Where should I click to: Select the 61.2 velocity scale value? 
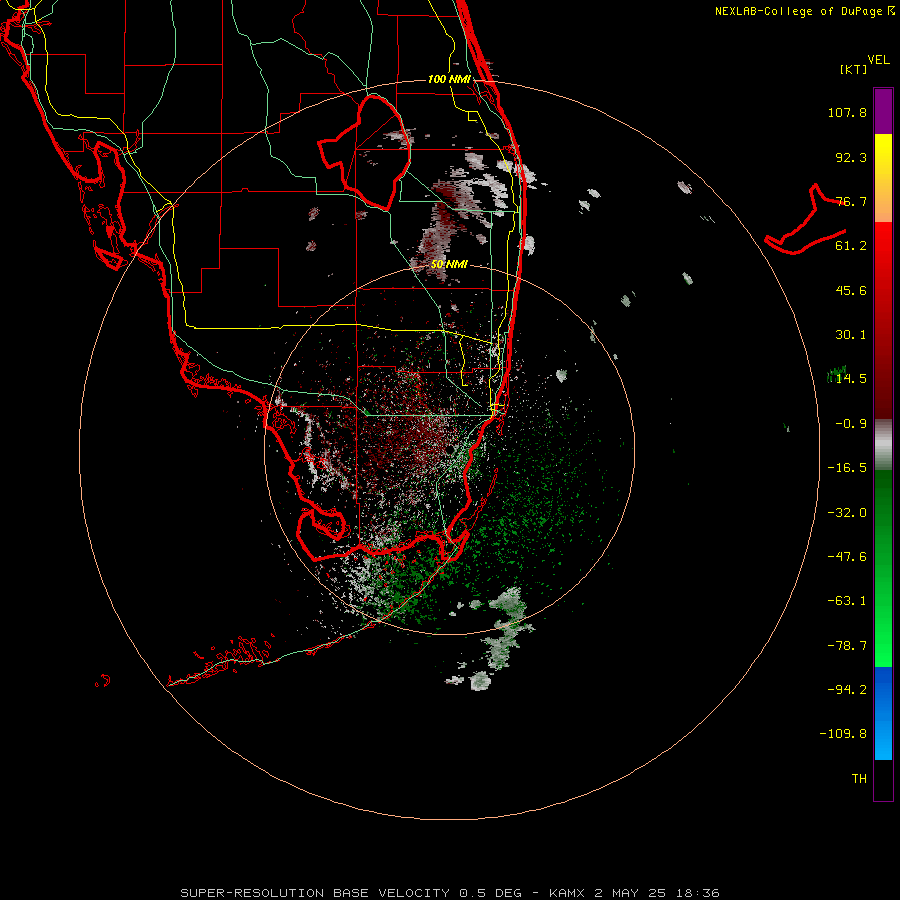coord(851,246)
